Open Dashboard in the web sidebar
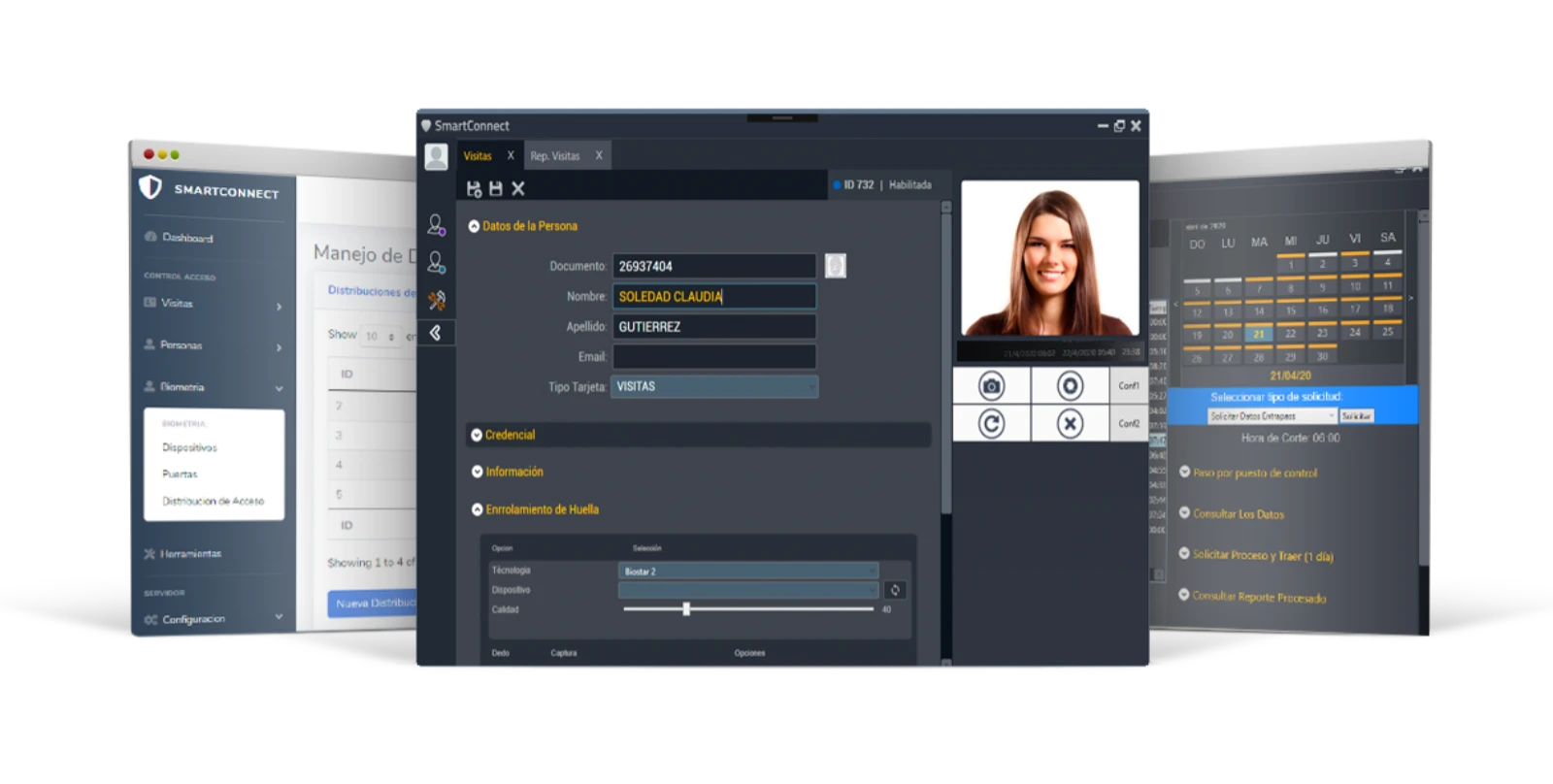Viewport: 1553px width, 784px height. pyautogui.click(x=180, y=238)
